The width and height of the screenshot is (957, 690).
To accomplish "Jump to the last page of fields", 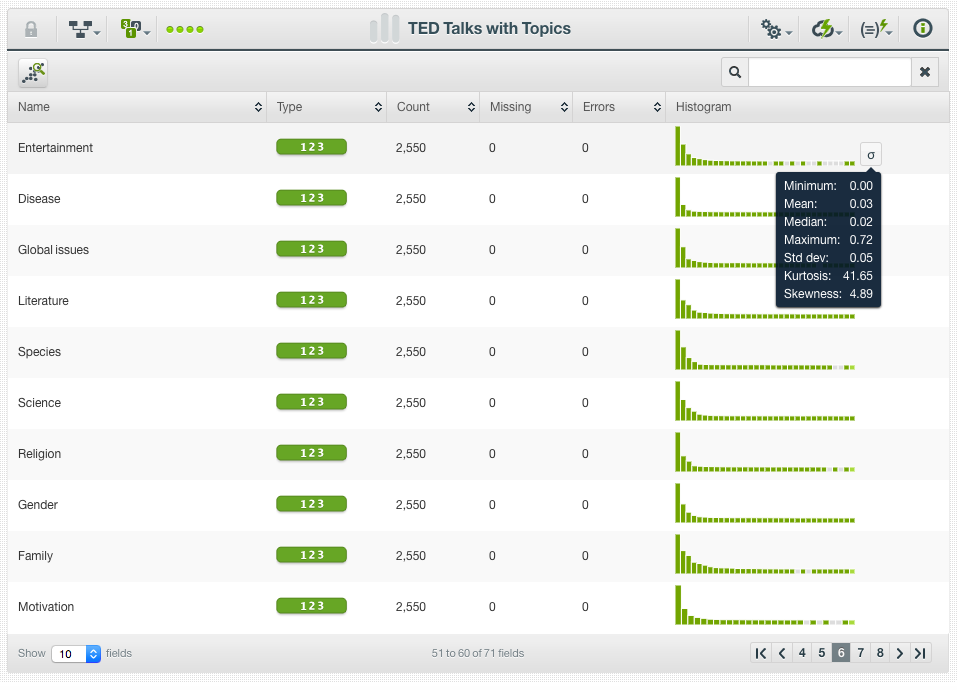I will pos(921,652).
